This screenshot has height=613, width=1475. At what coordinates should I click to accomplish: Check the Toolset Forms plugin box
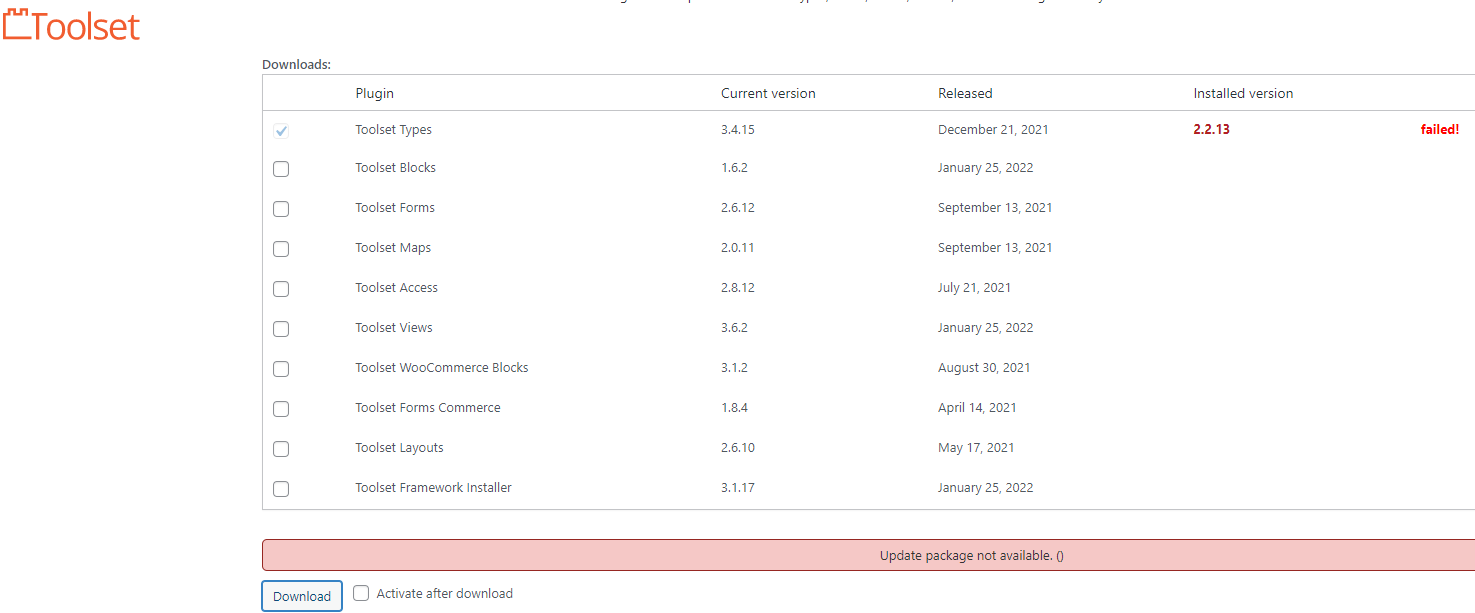pos(281,209)
